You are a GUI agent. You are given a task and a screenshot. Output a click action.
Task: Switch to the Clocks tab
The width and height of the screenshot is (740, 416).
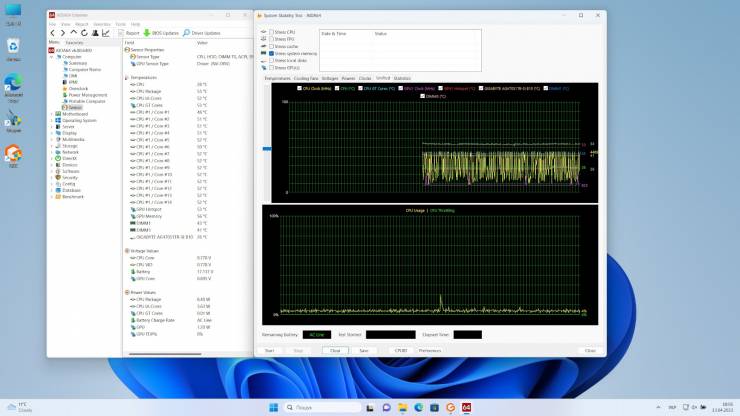365,78
